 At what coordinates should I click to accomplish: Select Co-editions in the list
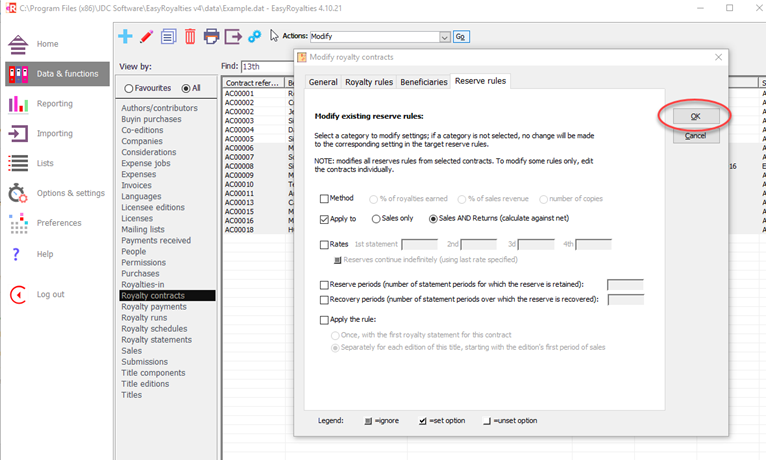pos(142,130)
